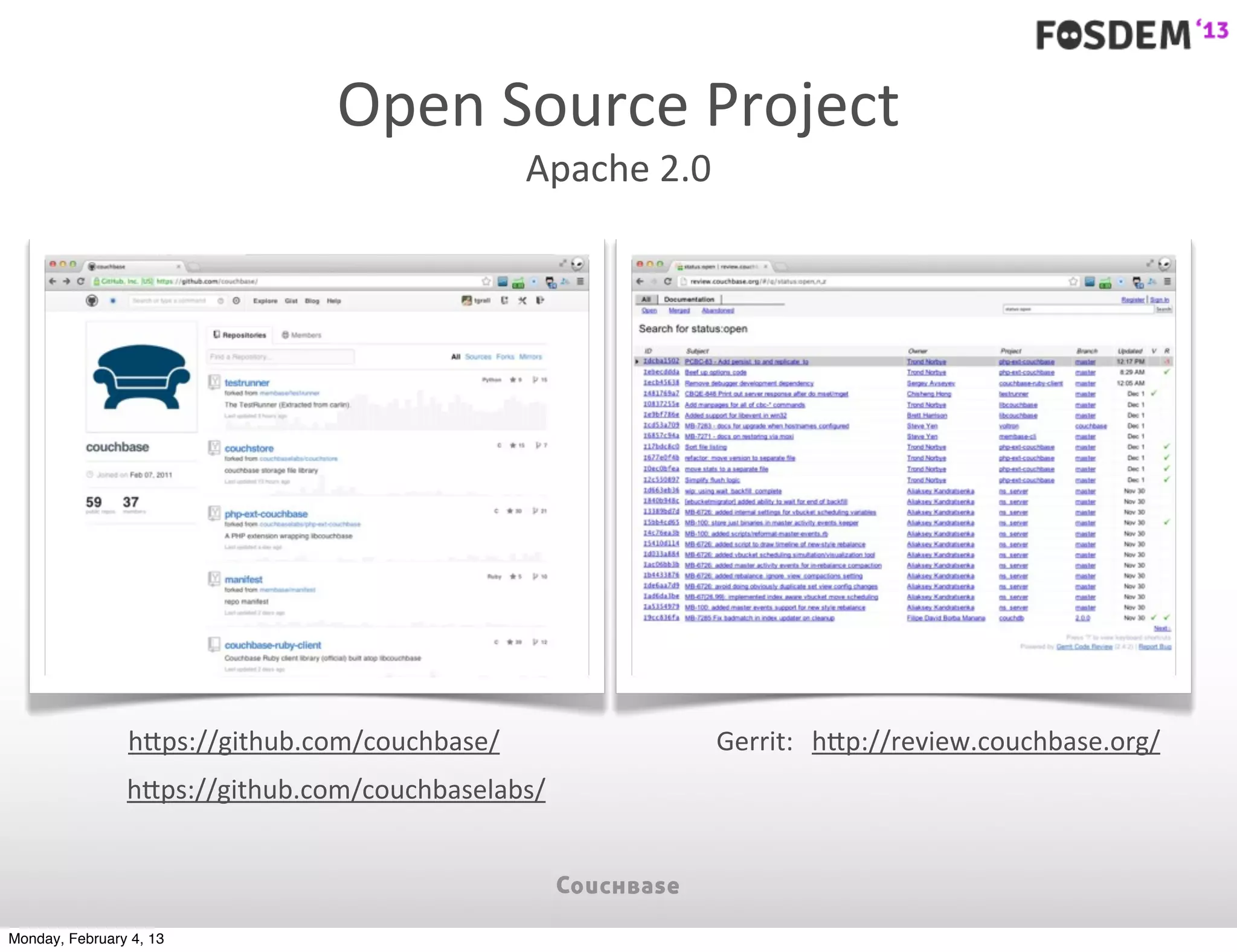The height and width of the screenshot is (952, 1237).
Task: Bookmark Gerrit page with star icon
Action: [x=1073, y=281]
